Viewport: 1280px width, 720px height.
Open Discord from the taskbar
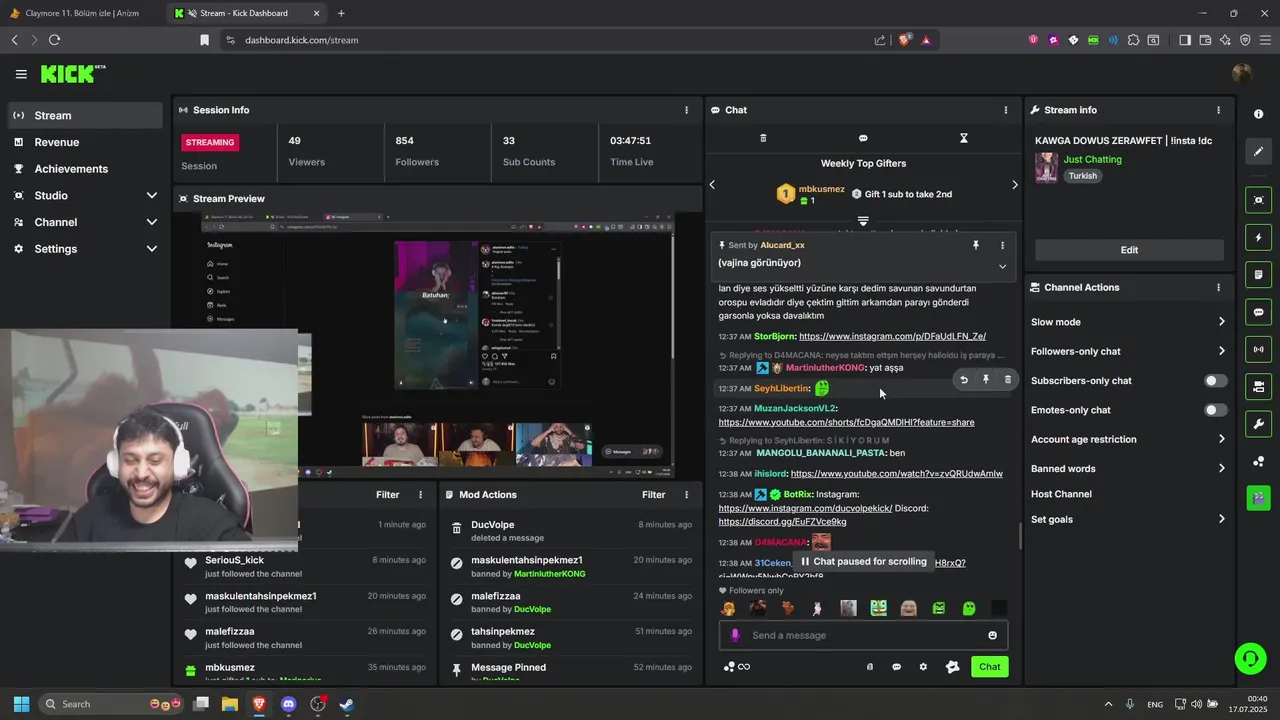click(289, 704)
